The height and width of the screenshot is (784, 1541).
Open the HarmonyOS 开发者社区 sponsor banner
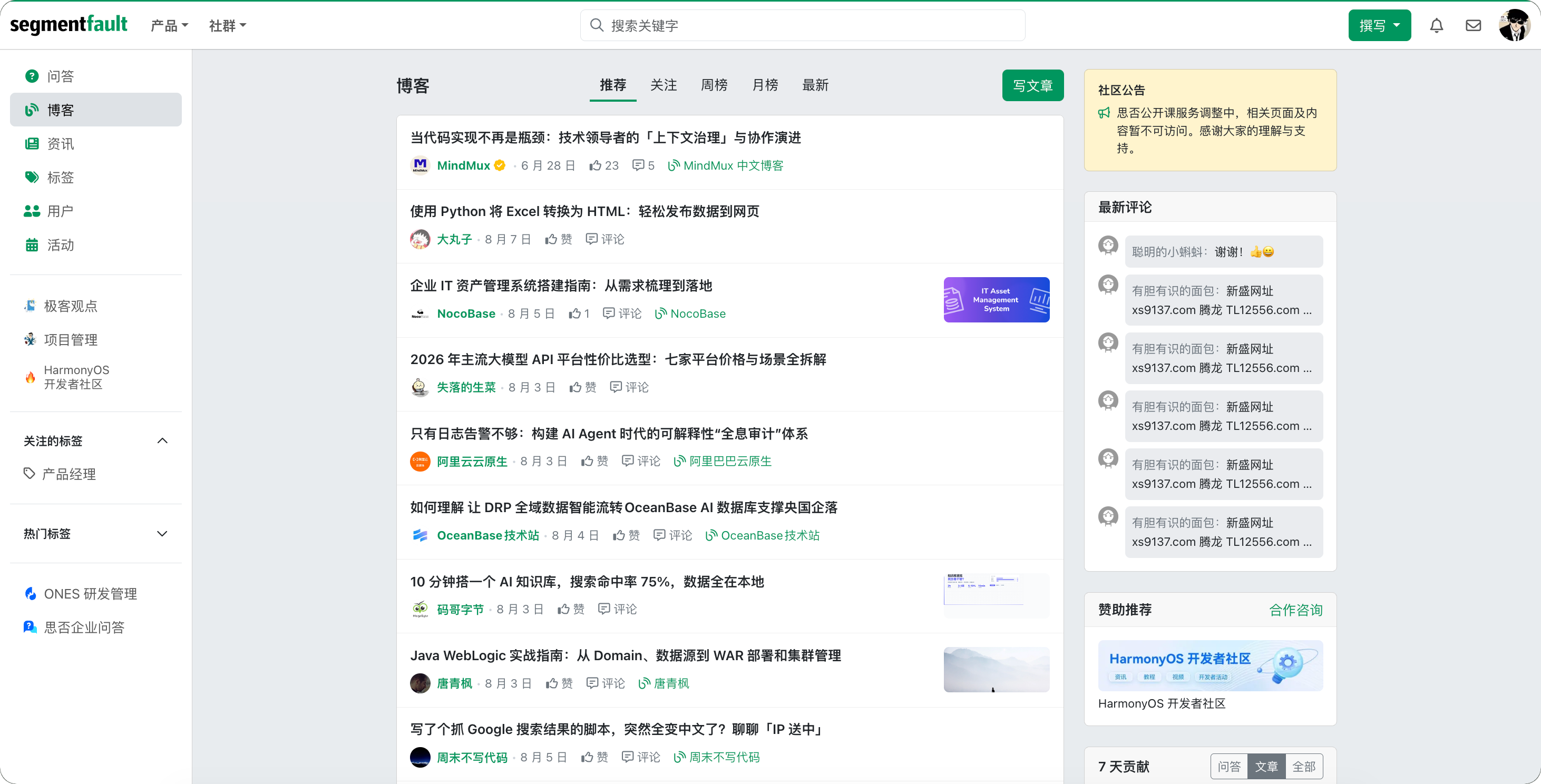(1210, 665)
